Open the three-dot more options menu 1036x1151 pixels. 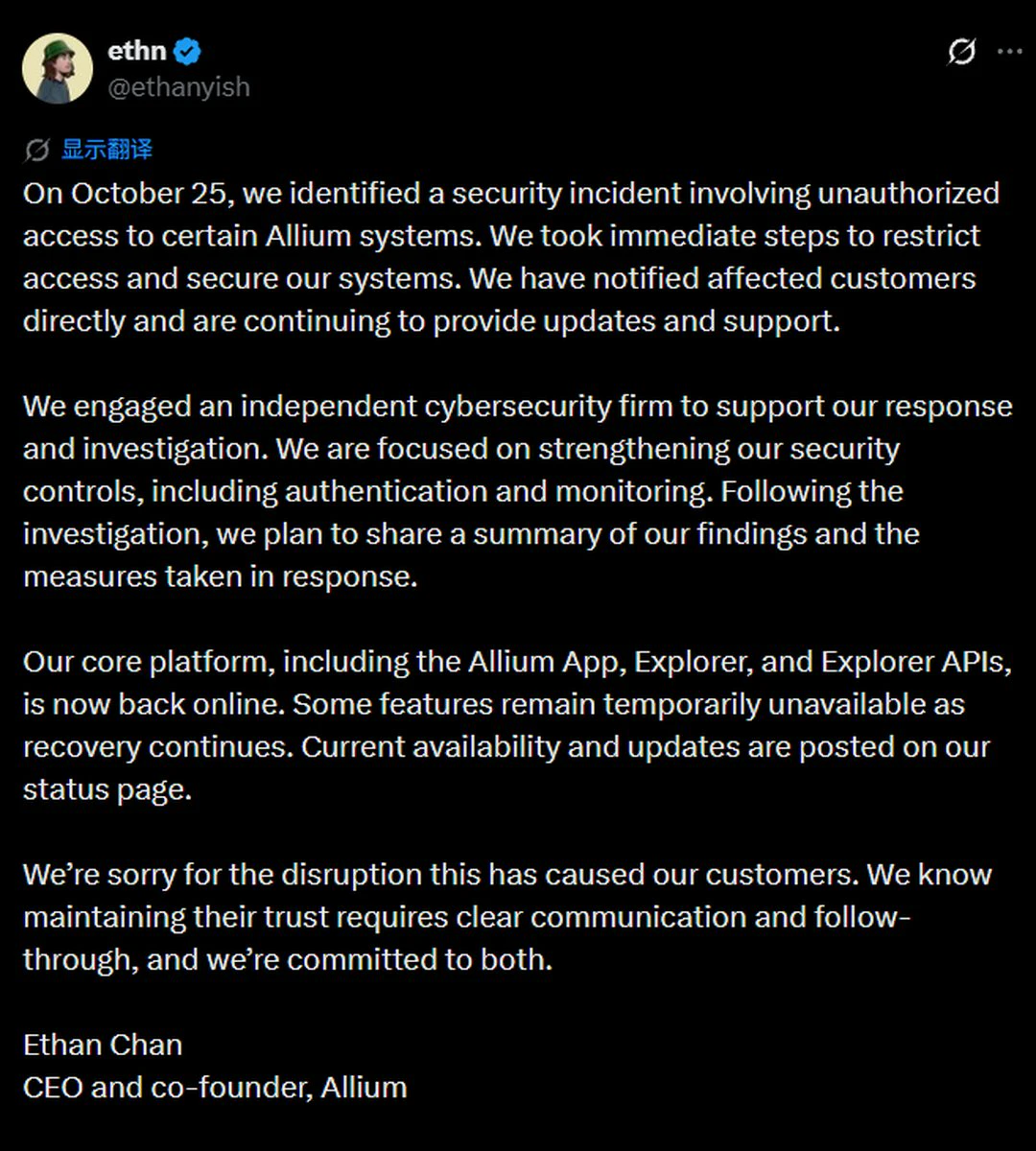1010,52
